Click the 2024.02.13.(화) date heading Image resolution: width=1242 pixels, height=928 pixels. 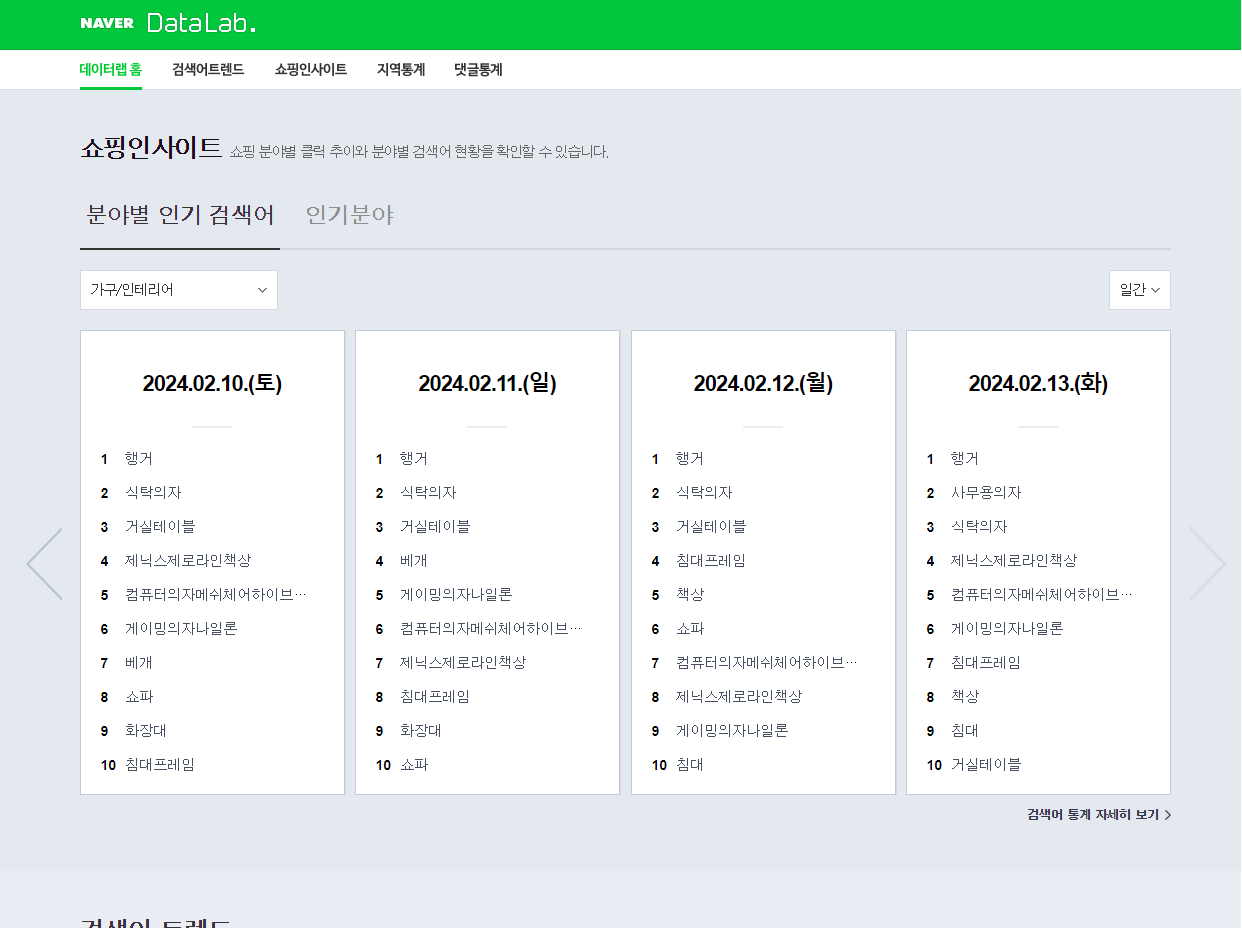(x=1038, y=384)
